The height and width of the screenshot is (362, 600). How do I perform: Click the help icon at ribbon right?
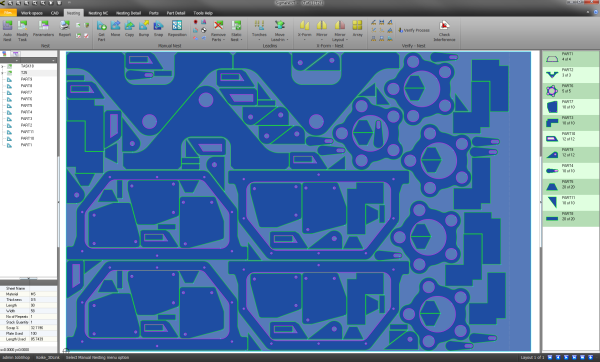[595, 12]
